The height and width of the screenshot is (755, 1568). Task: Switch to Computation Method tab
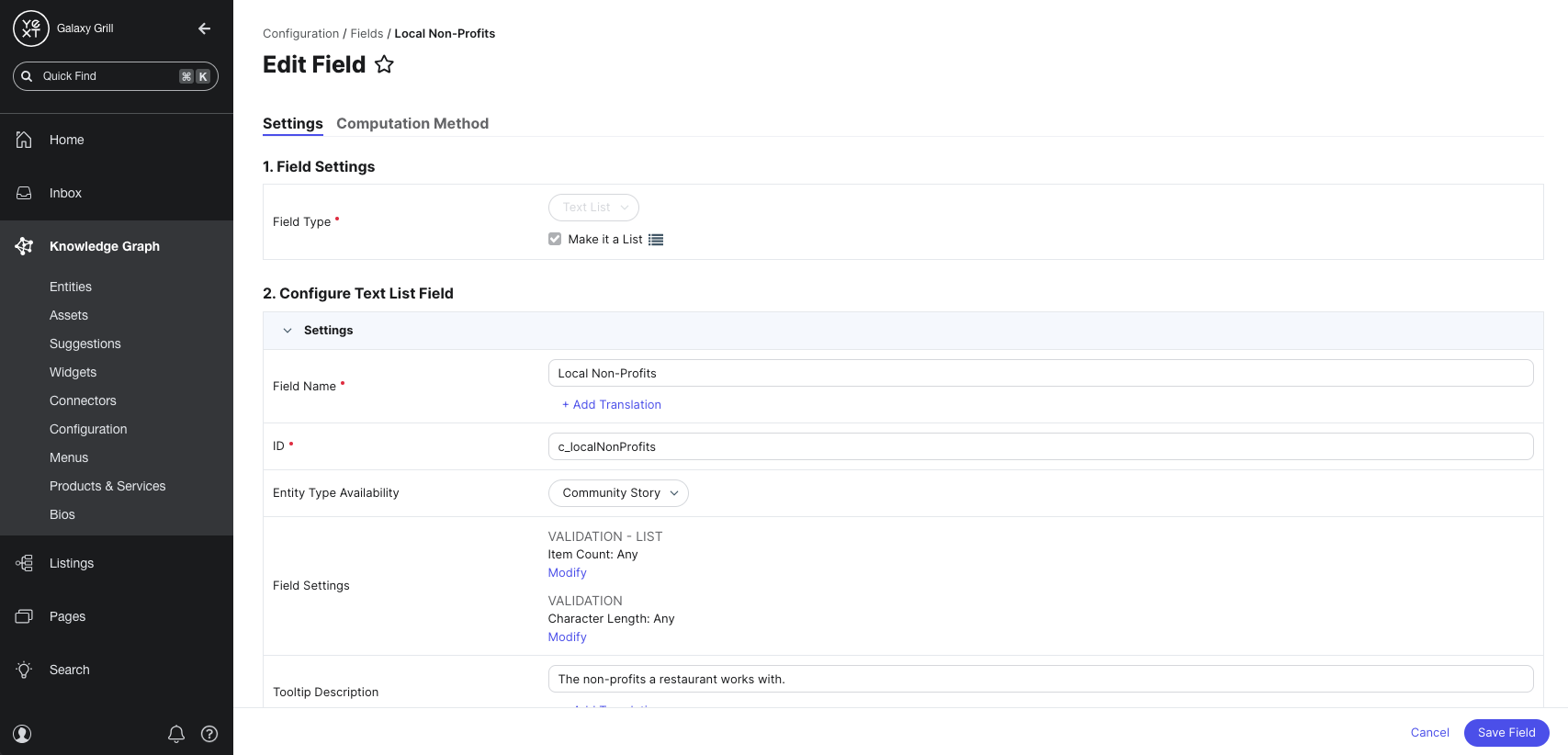[412, 123]
